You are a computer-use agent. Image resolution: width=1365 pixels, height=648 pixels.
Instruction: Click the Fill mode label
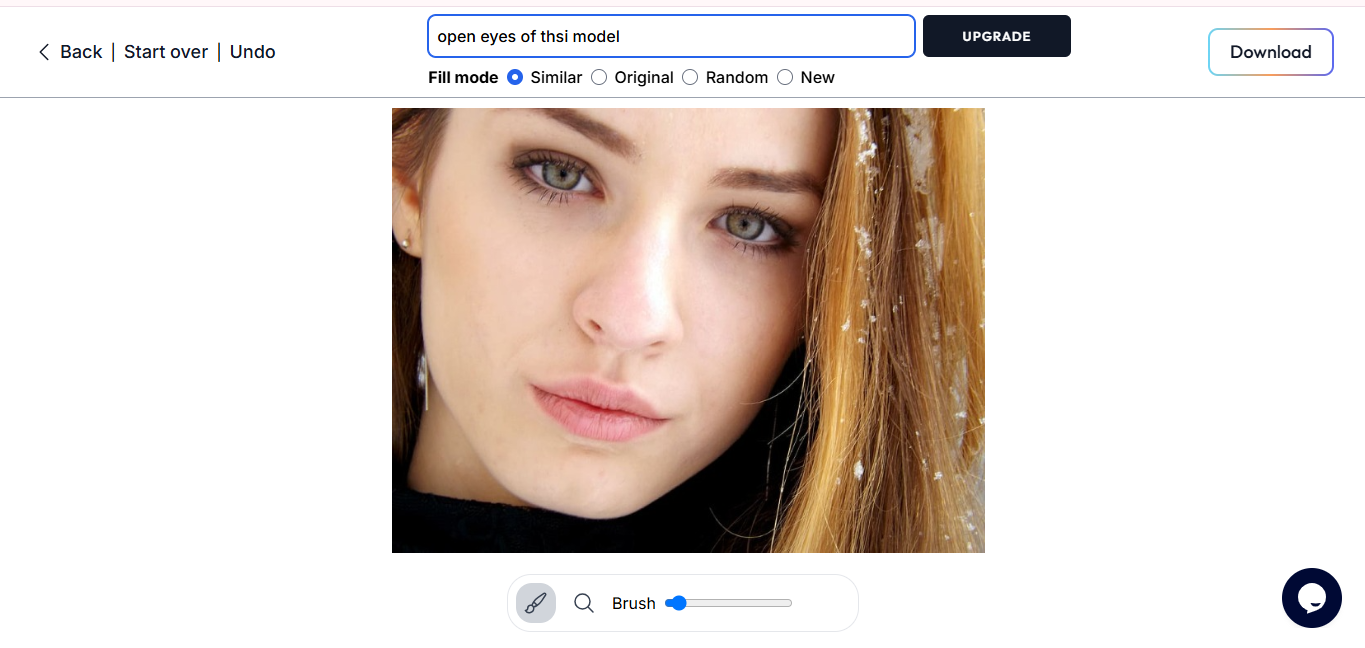point(463,77)
